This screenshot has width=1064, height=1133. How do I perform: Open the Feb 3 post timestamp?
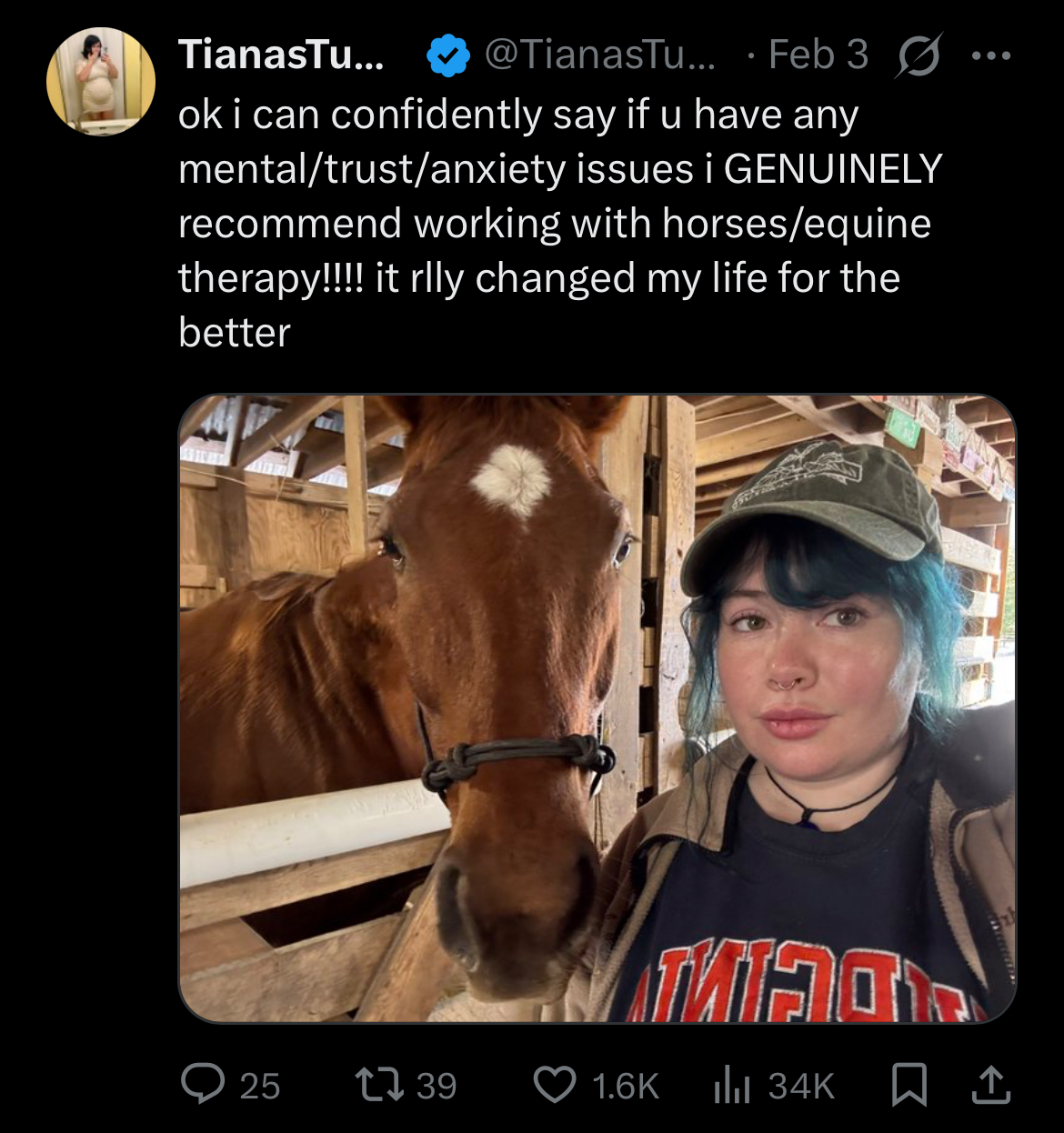(818, 55)
